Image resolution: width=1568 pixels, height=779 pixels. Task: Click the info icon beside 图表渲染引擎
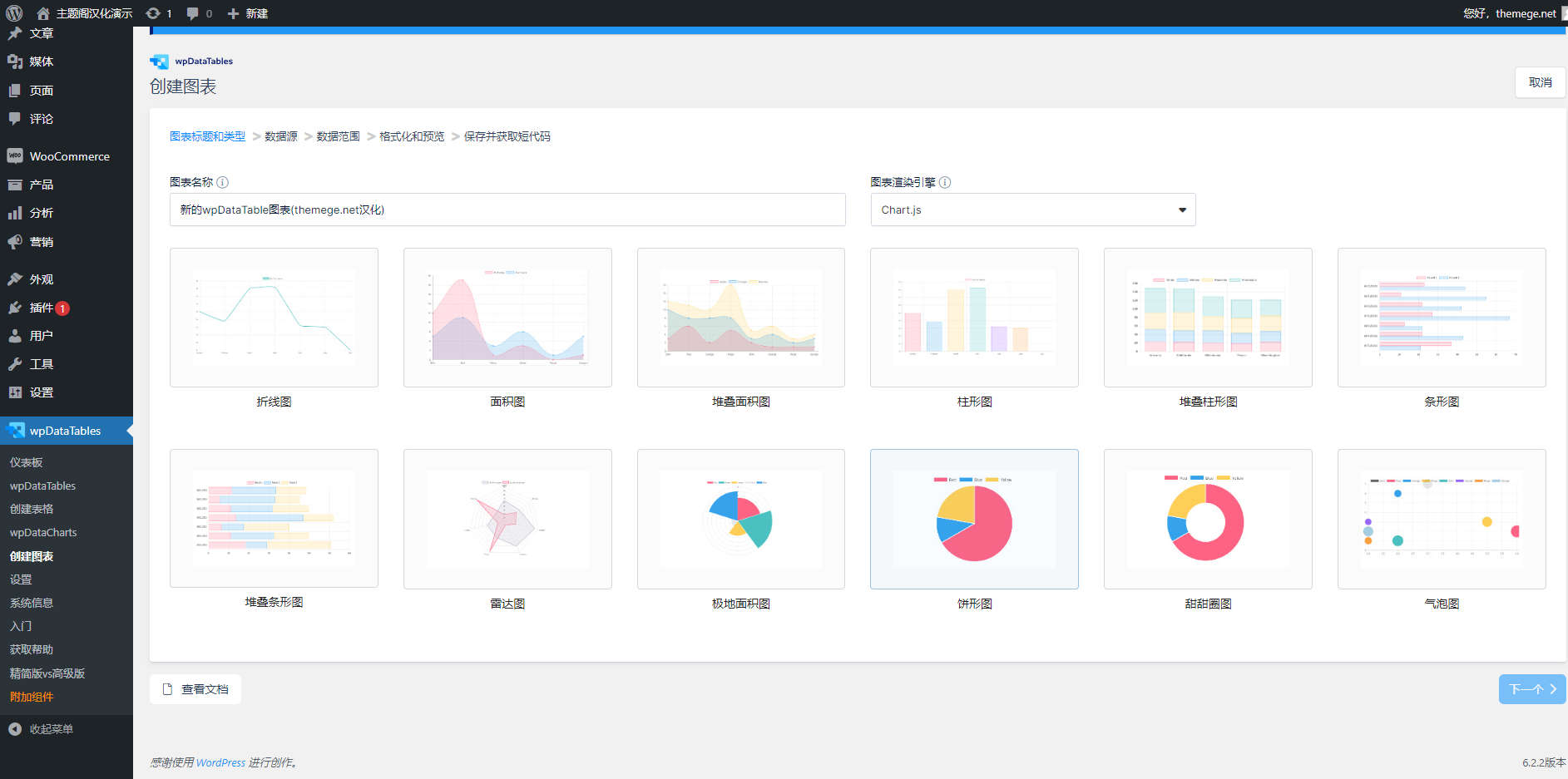click(x=945, y=182)
